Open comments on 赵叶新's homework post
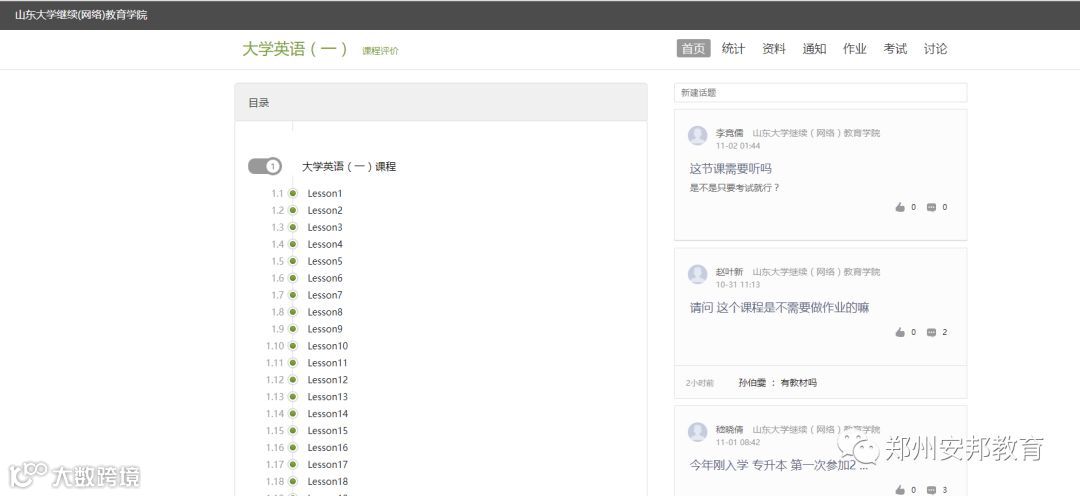This screenshot has width=1080, height=496. 931,332
